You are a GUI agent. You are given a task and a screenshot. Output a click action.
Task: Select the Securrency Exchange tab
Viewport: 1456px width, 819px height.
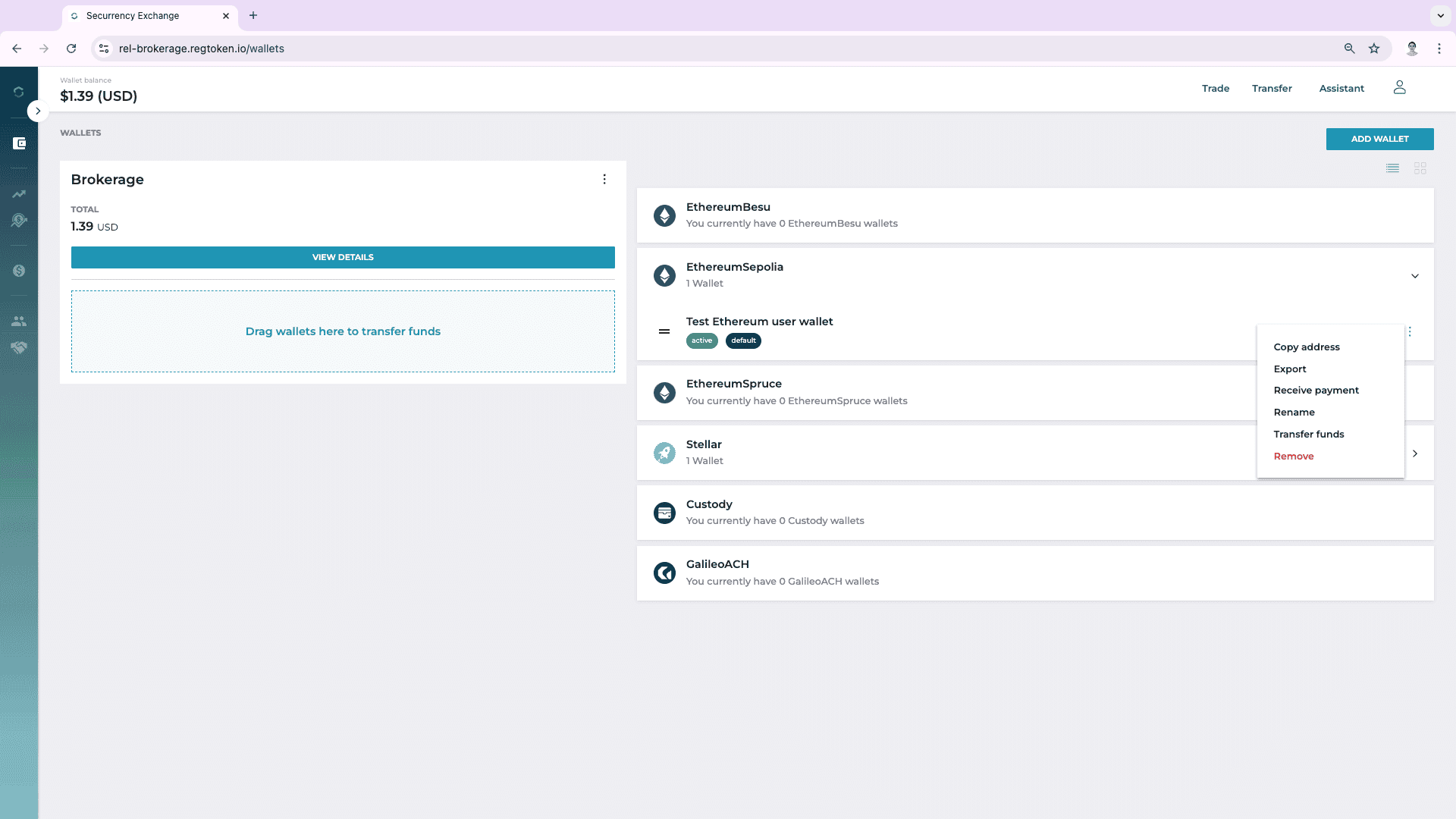[150, 16]
